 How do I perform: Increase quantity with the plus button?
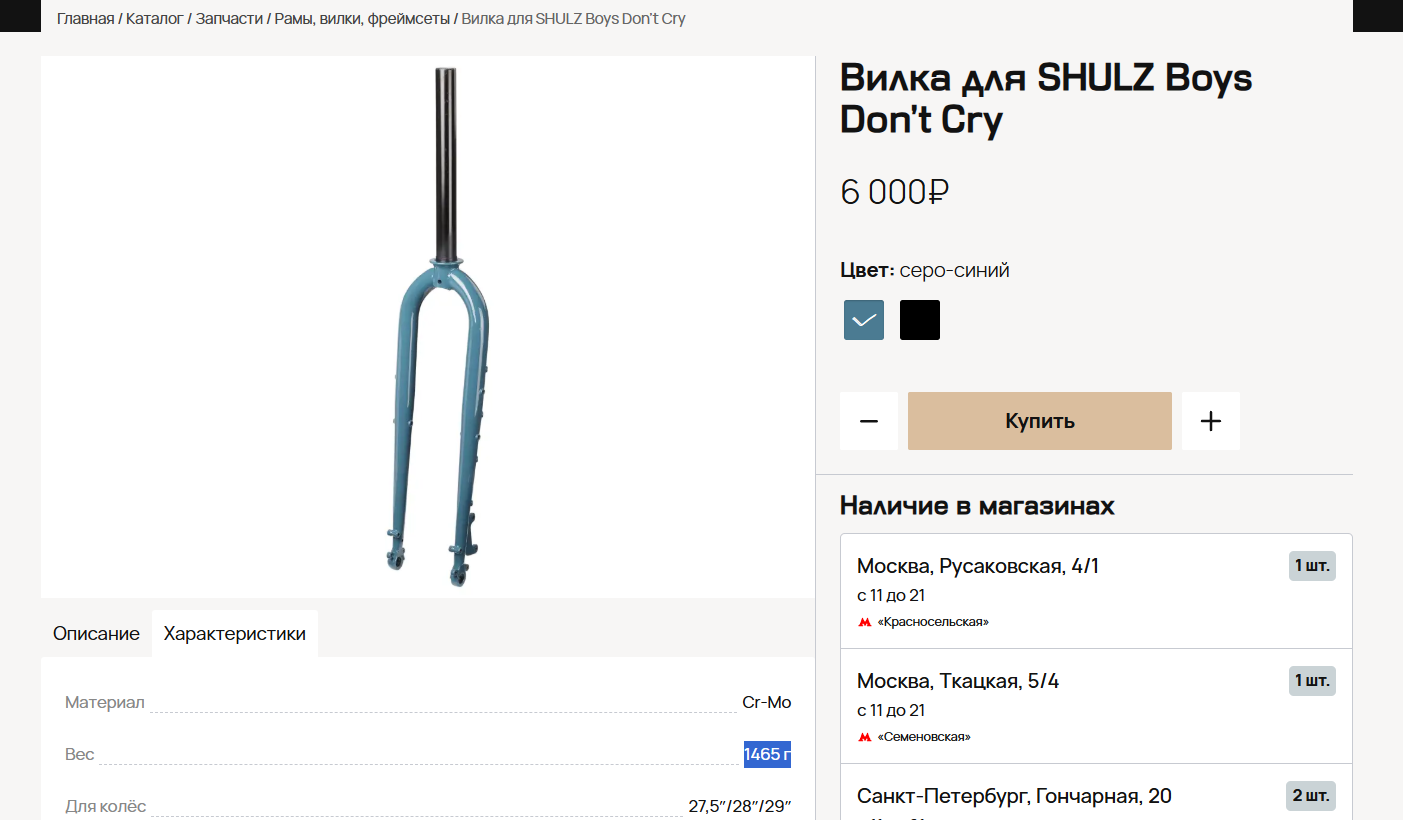1211,421
